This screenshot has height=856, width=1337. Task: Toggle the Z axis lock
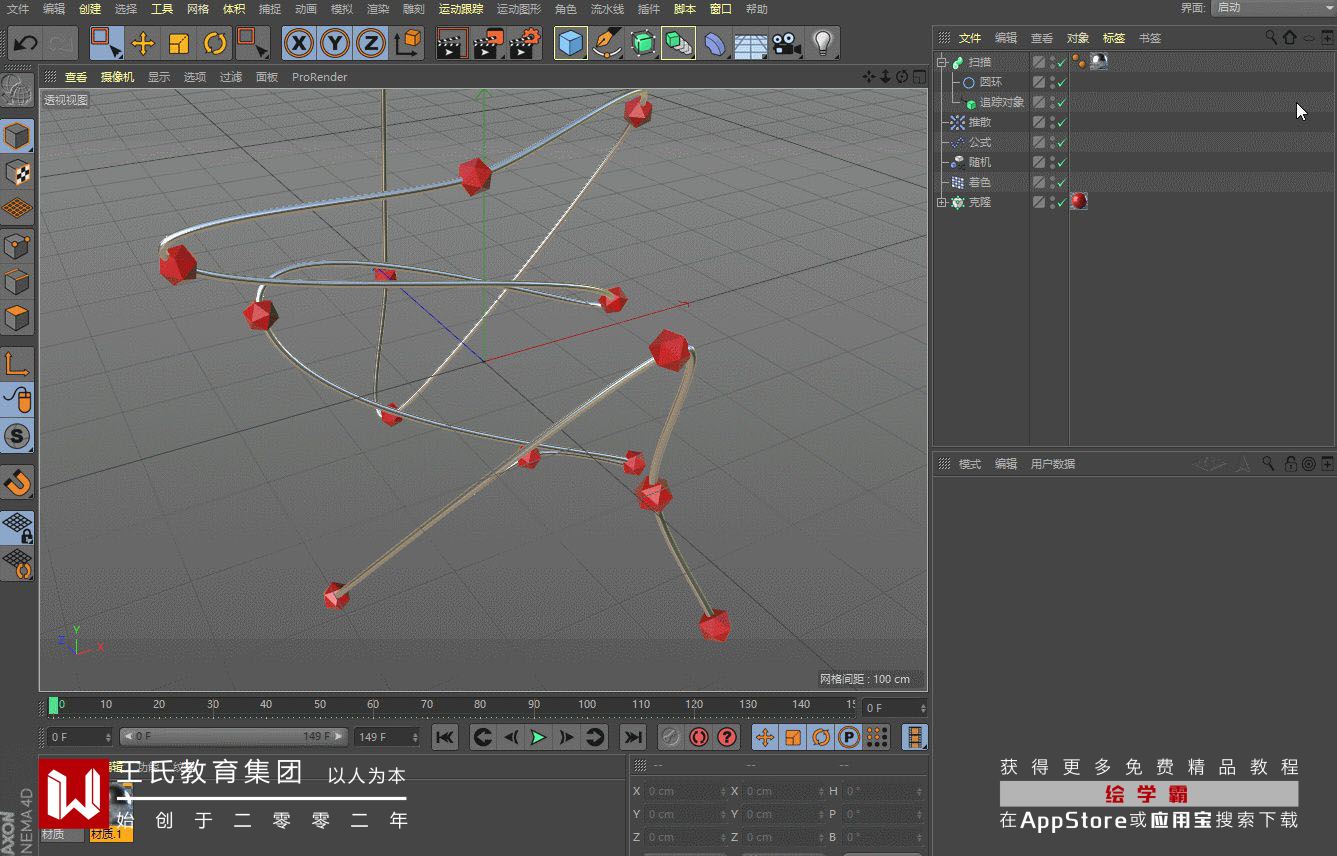pos(371,43)
